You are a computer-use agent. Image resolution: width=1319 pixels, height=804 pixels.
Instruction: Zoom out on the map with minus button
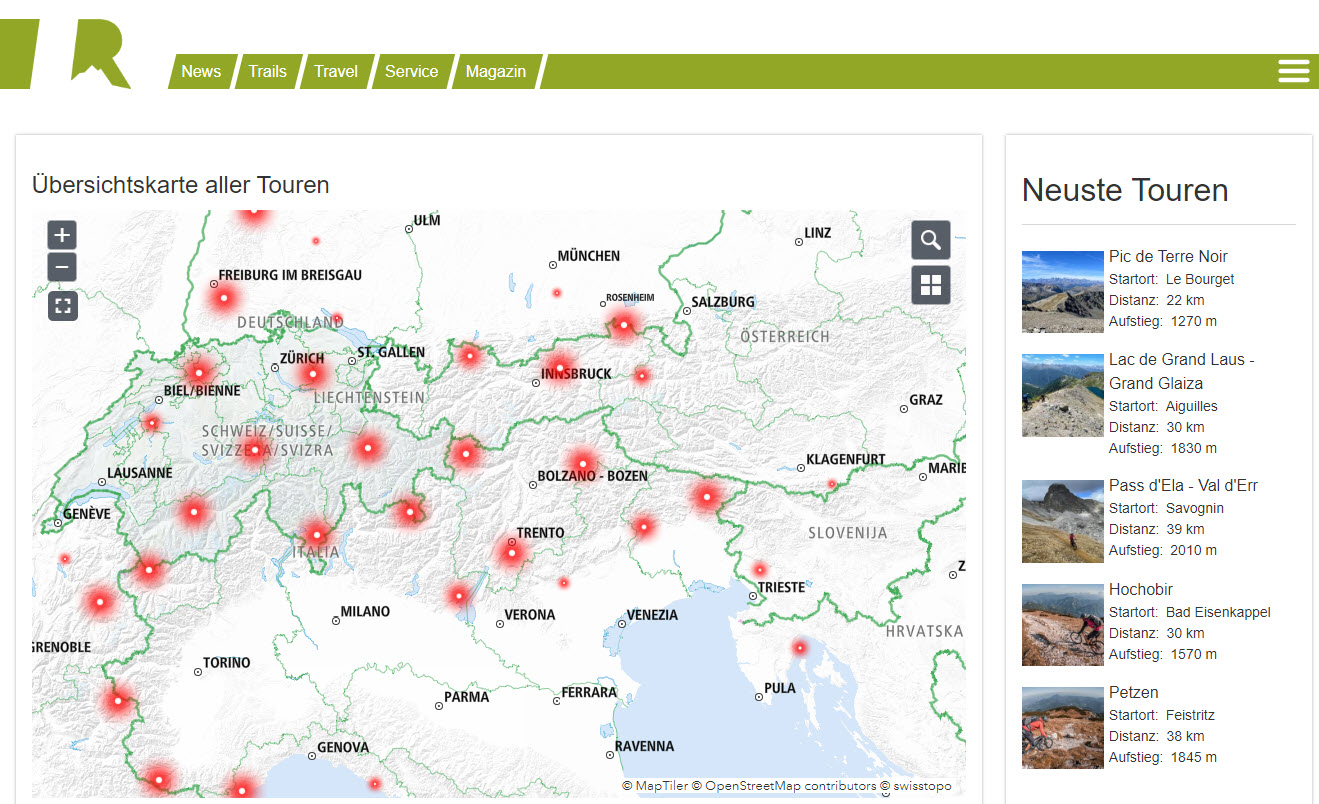click(x=62, y=267)
